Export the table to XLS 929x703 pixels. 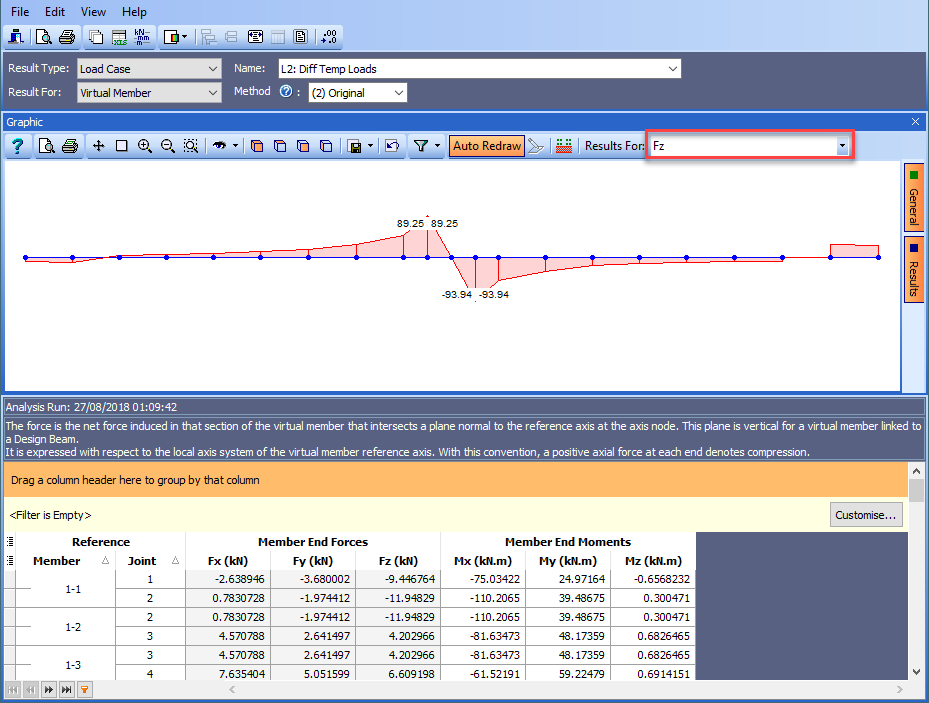(x=119, y=37)
